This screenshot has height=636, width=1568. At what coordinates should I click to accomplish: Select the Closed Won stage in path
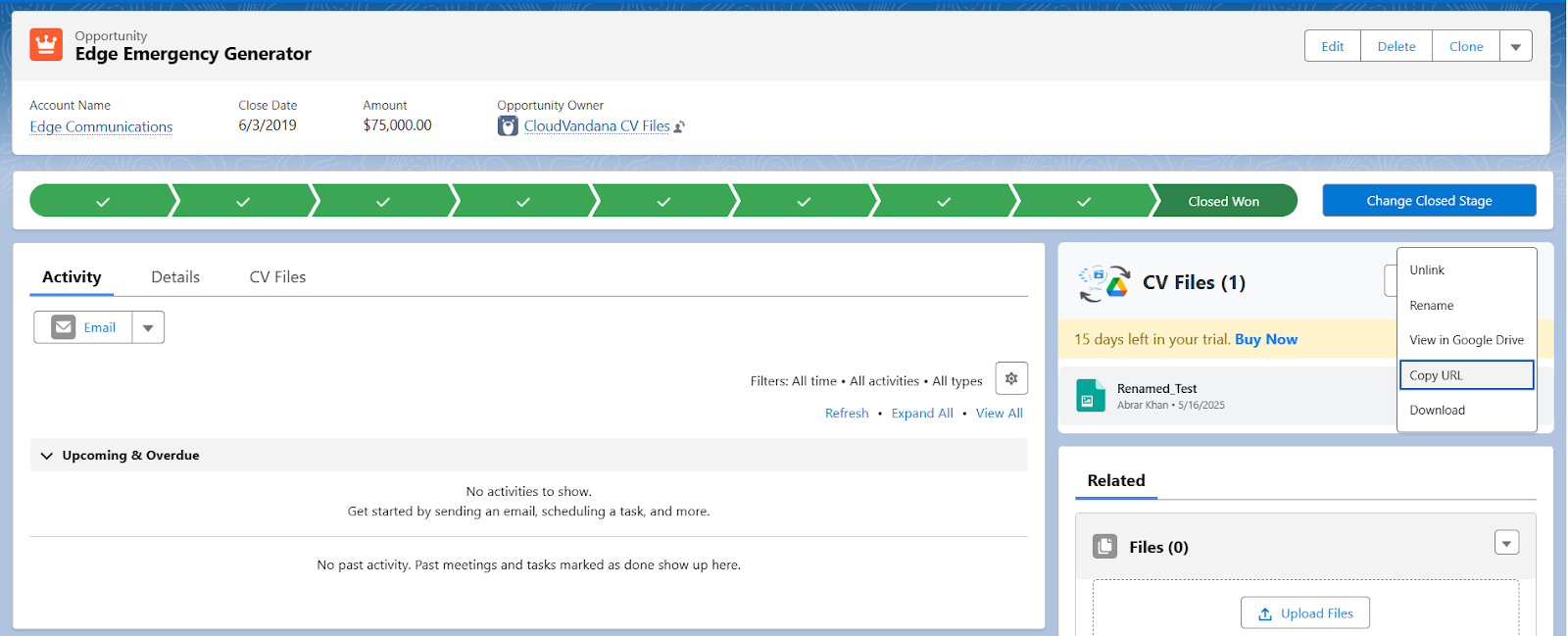[1223, 201]
